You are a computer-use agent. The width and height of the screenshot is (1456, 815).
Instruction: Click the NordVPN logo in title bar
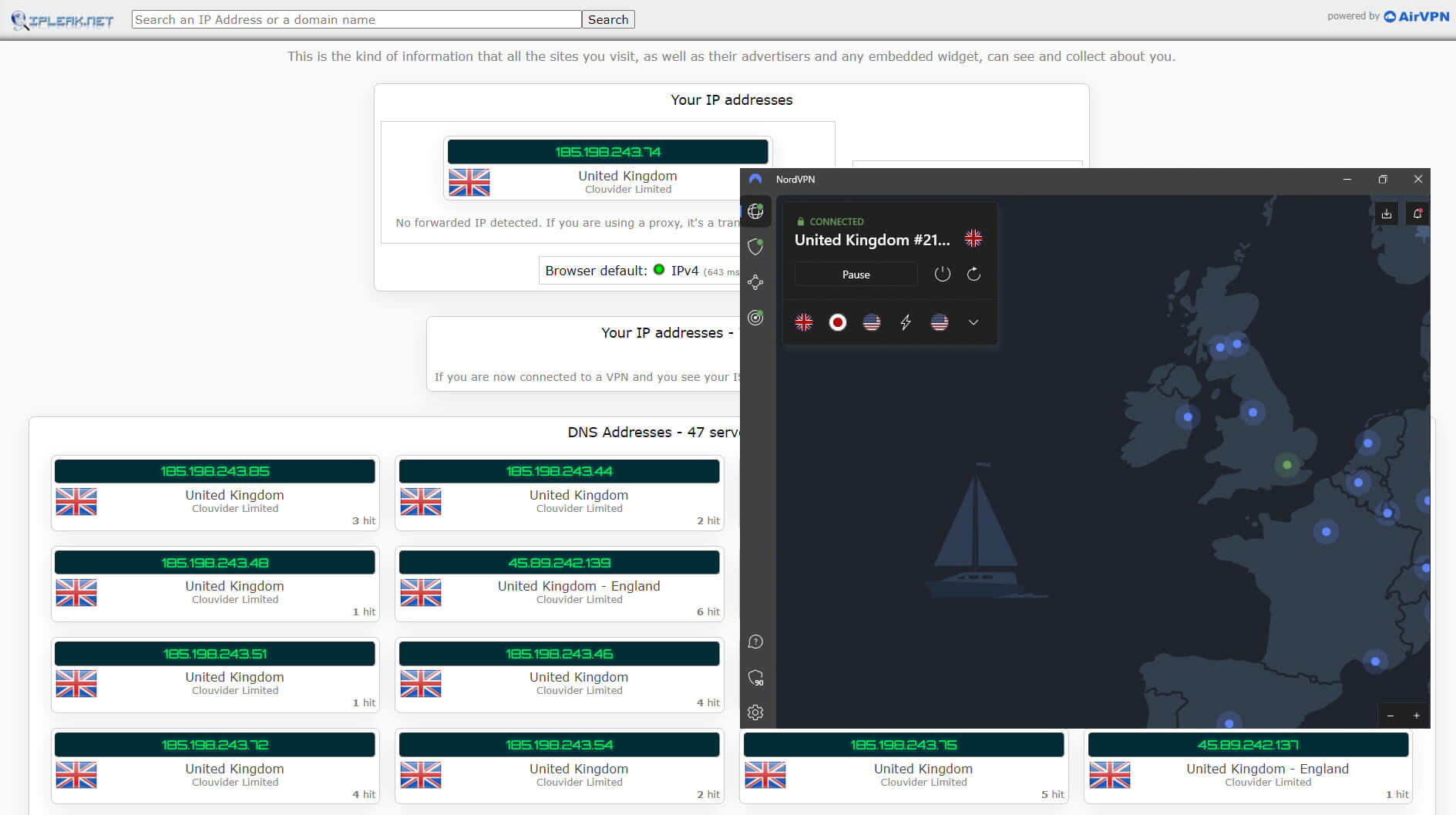click(x=755, y=179)
